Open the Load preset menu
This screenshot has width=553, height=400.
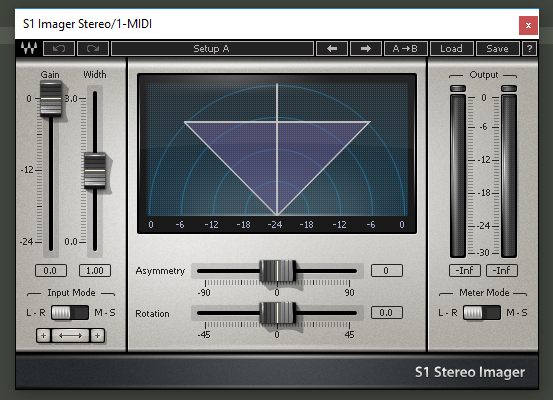[451, 48]
